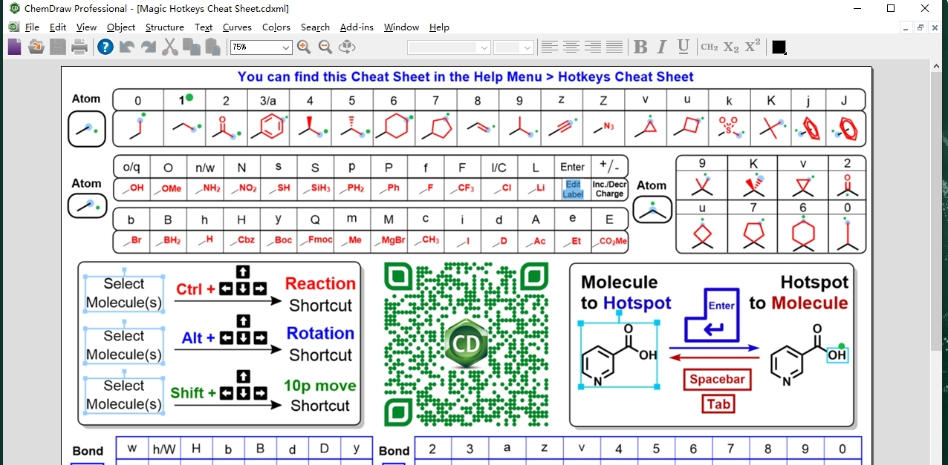Select the 'Rotation' shortcut text
The width and height of the screenshot is (948, 465).
(320, 333)
